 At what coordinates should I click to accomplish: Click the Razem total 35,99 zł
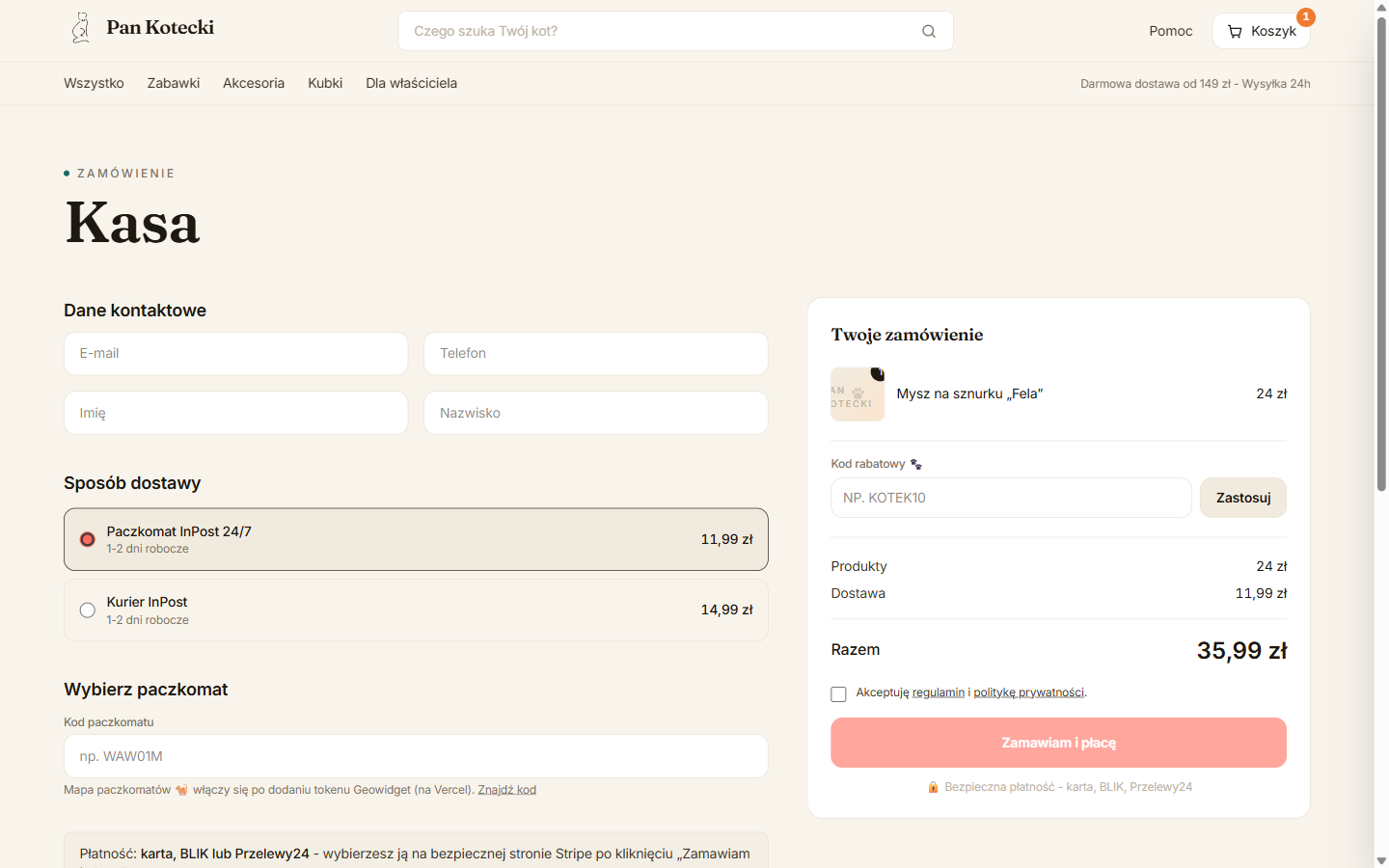(x=1241, y=651)
